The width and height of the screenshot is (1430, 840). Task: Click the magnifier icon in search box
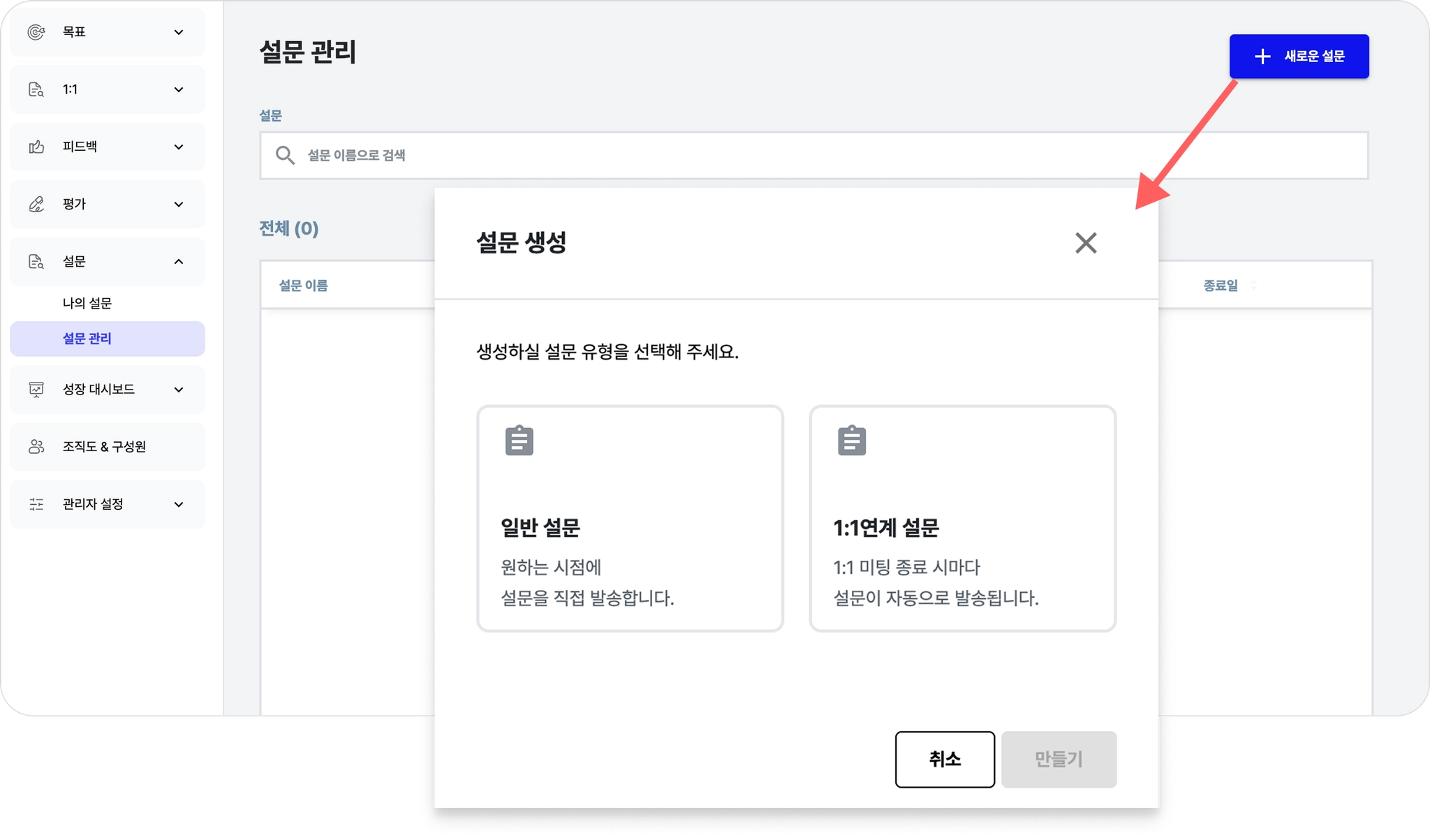(x=285, y=155)
